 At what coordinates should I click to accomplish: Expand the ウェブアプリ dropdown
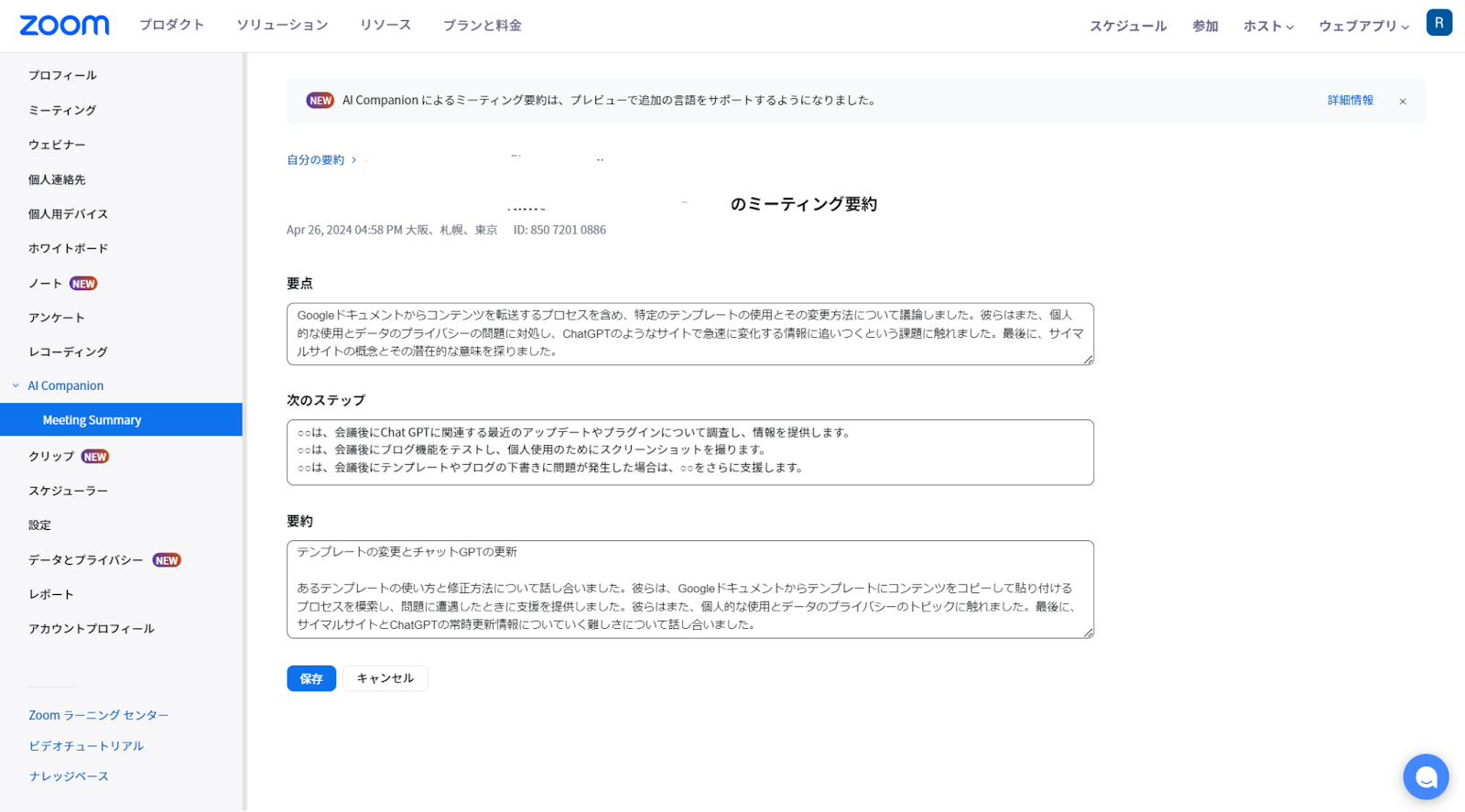pos(1362,27)
